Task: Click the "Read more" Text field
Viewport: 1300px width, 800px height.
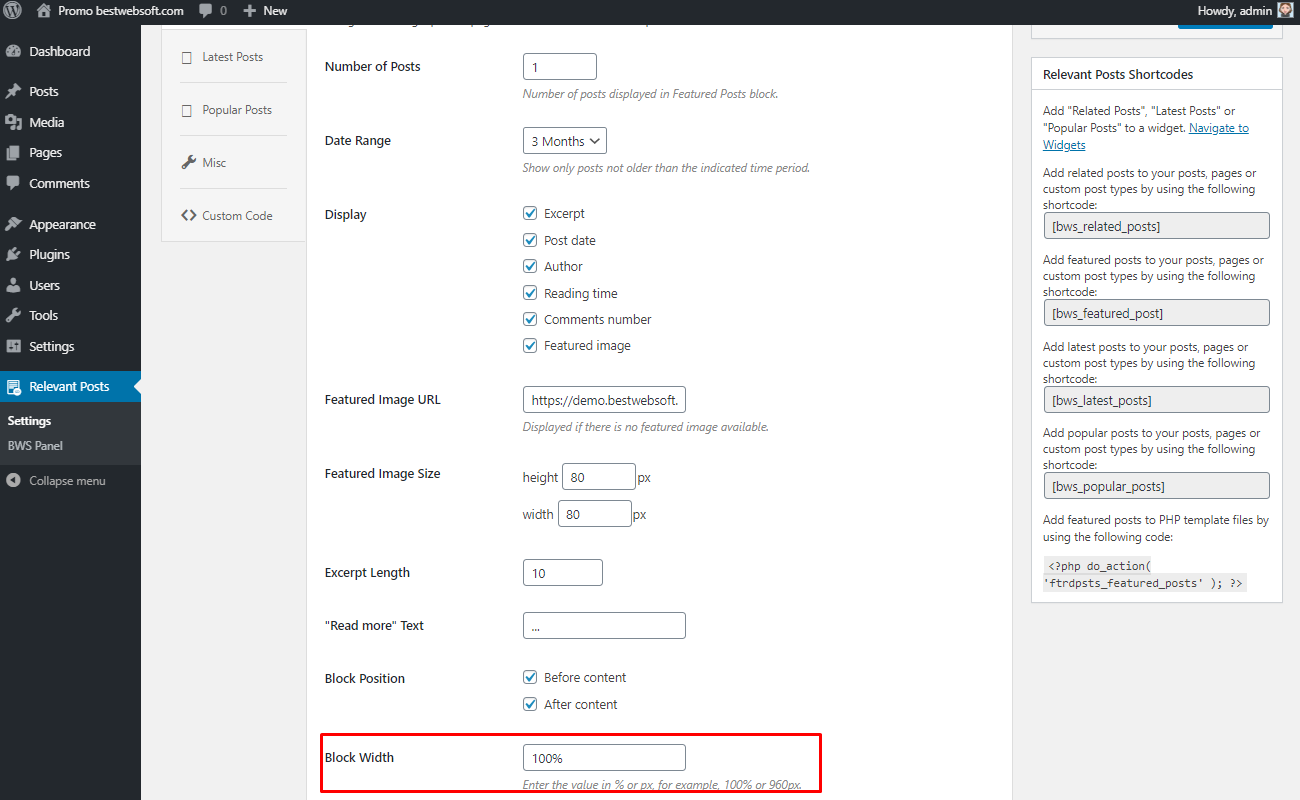Action: coord(604,625)
